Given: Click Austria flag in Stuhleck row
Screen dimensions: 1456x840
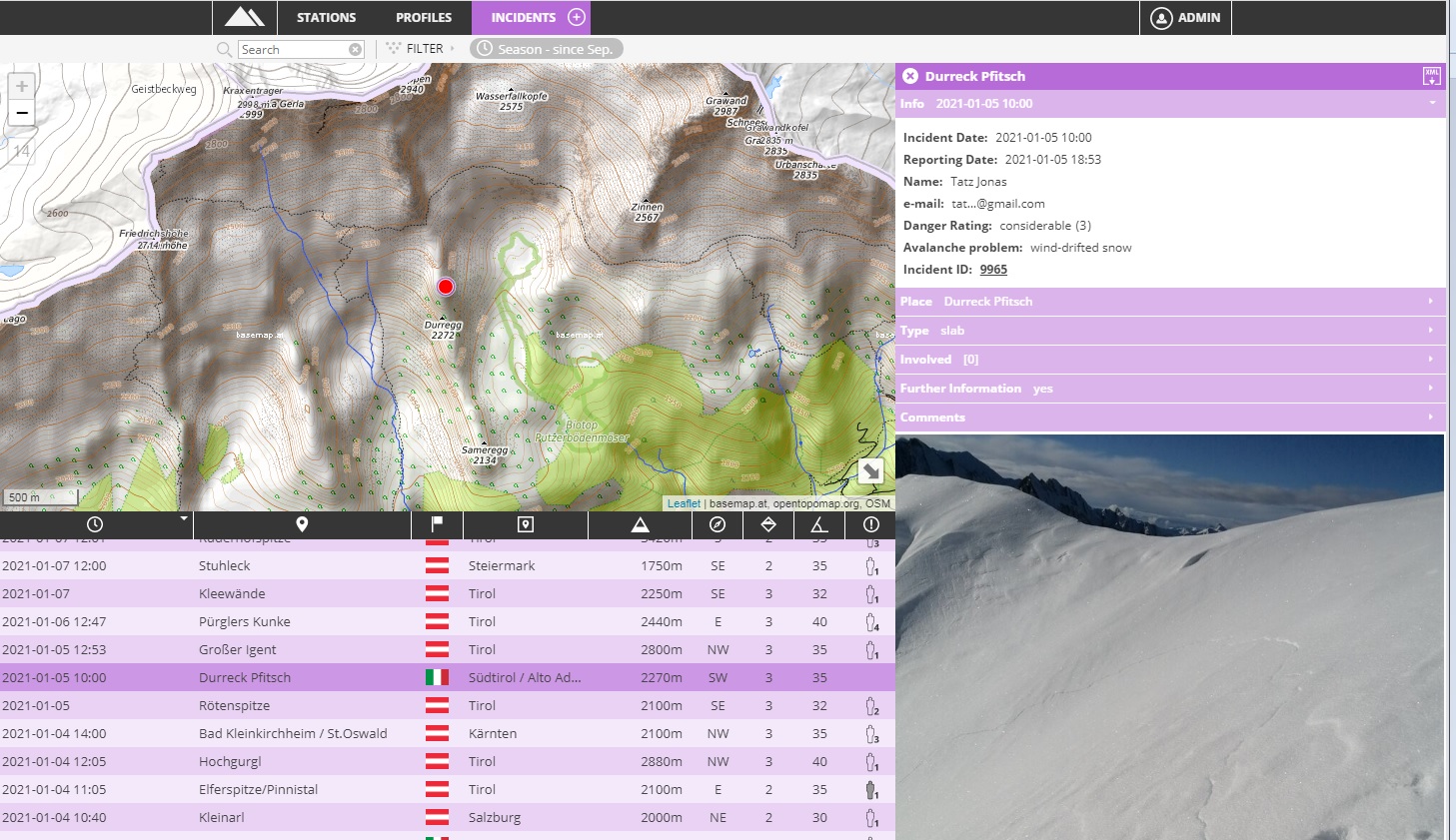Looking at the screenshot, I should pyautogui.click(x=437, y=565).
